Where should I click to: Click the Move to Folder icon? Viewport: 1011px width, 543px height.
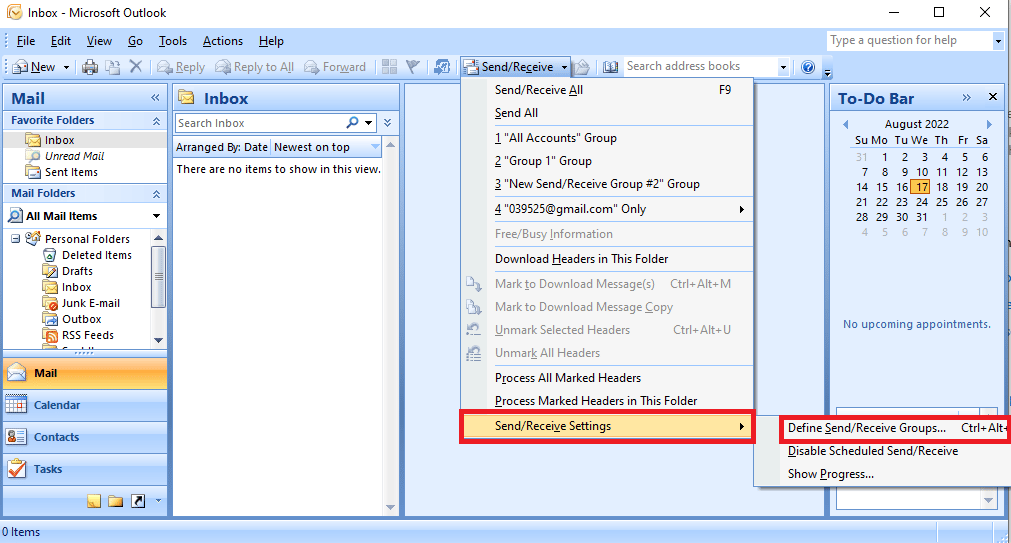[113, 66]
